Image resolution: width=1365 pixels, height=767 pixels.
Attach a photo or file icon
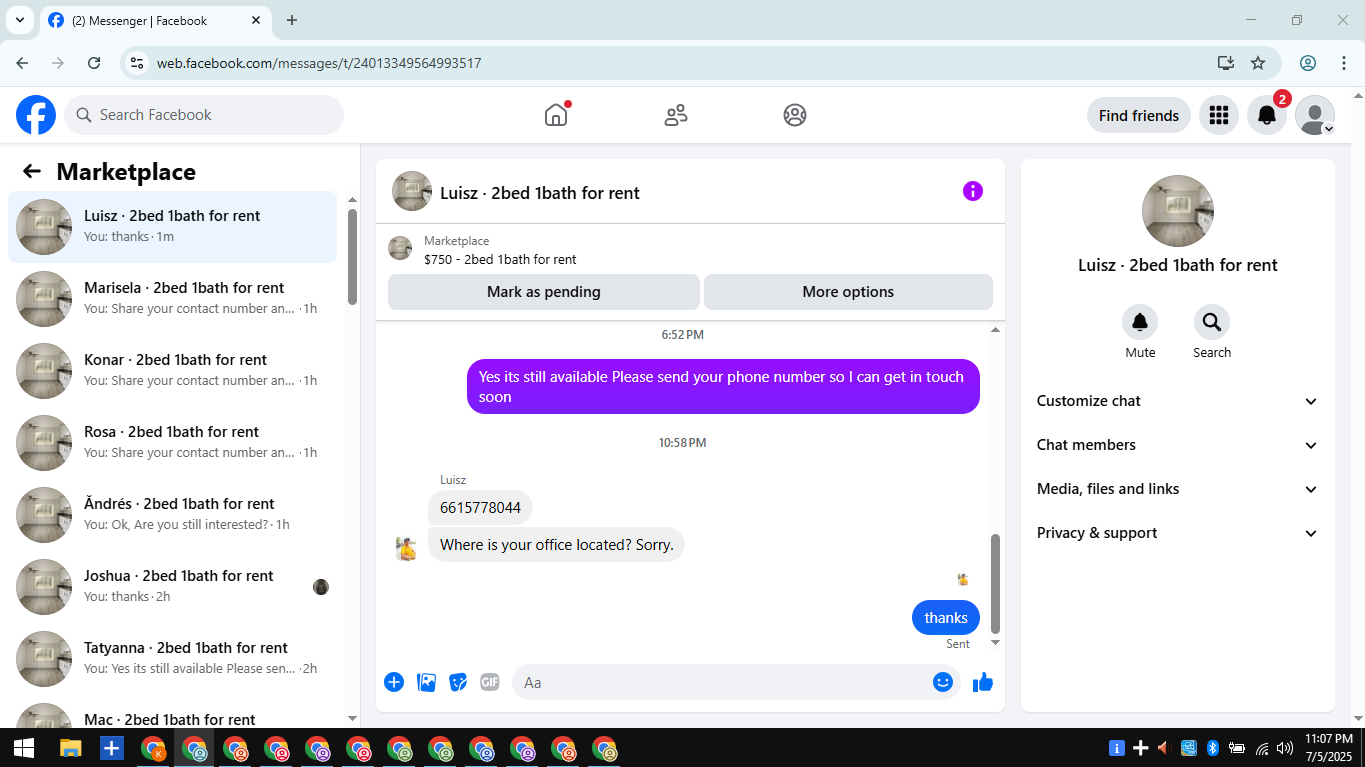coord(426,682)
